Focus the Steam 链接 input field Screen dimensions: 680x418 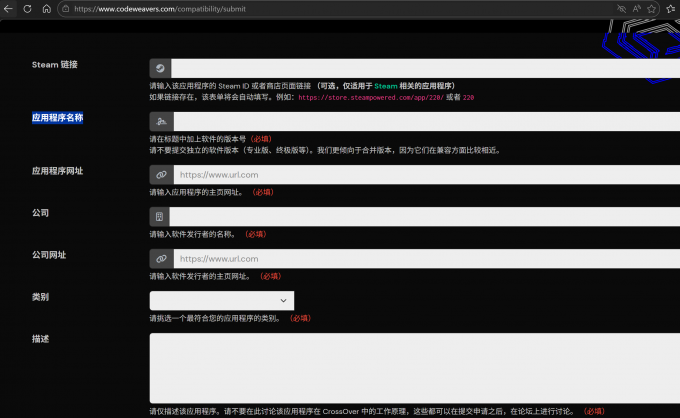(425, 68)
